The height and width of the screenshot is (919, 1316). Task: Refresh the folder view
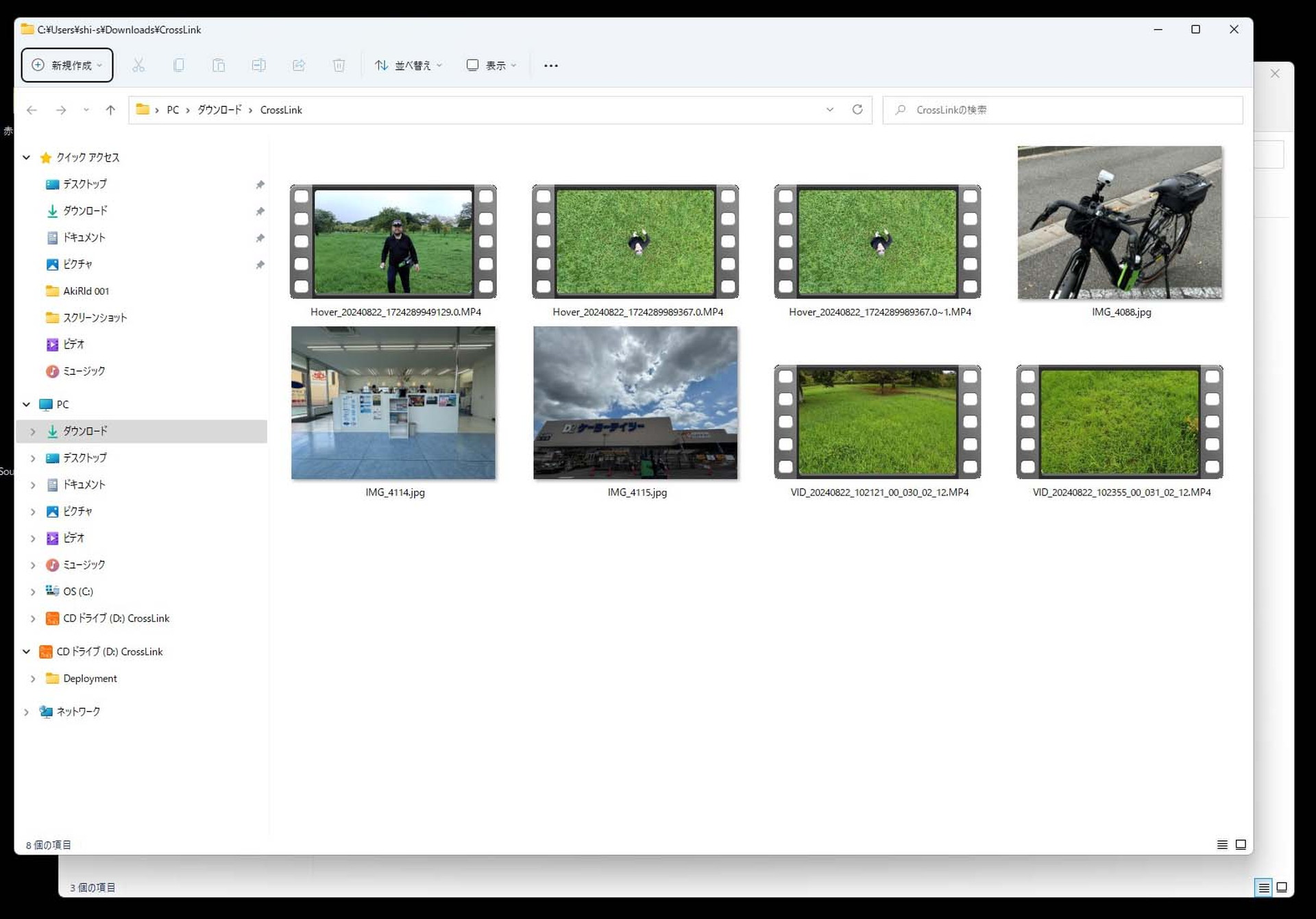[857, 110]
